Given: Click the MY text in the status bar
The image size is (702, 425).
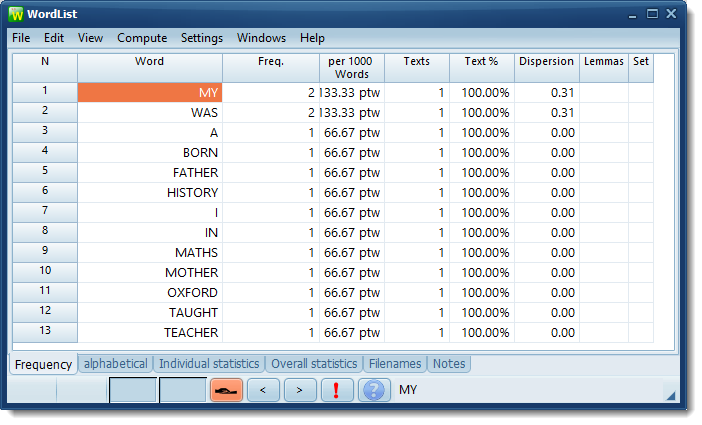Looking at the screenshot, I should click(408, 390).
